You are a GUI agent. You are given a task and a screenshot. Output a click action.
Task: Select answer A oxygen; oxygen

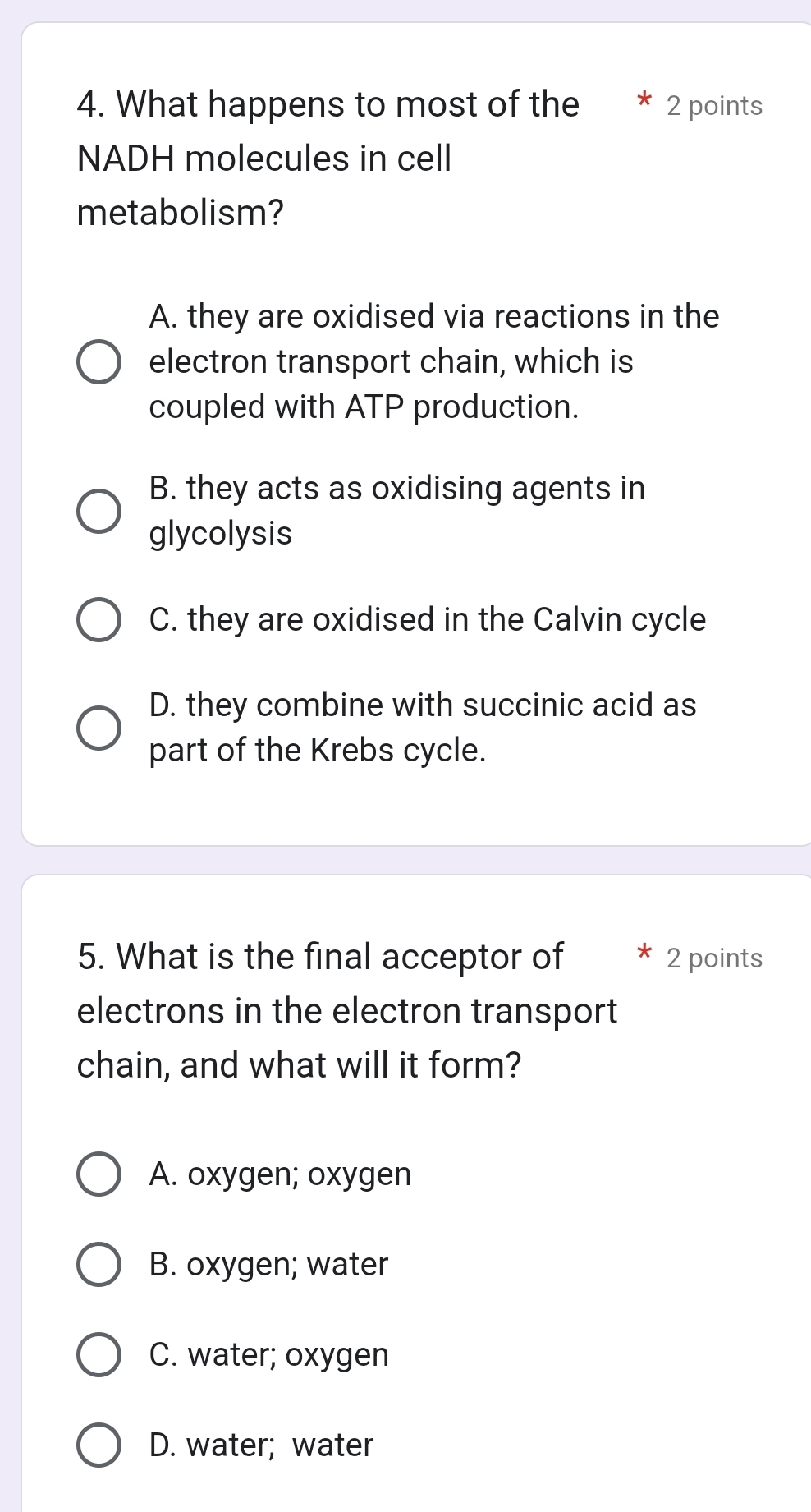point(99,1174)
